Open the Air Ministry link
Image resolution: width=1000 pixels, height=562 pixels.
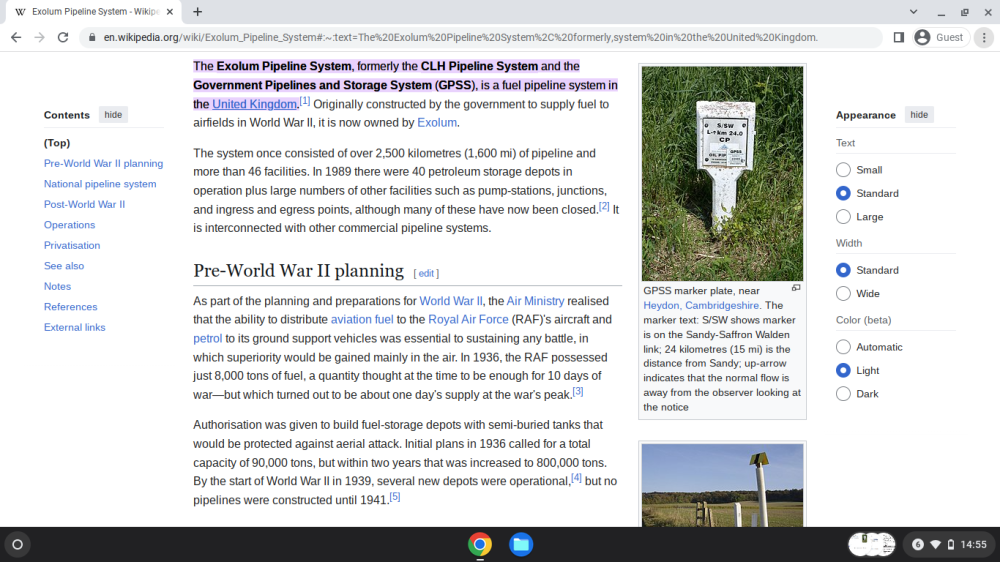coord(535,301)
